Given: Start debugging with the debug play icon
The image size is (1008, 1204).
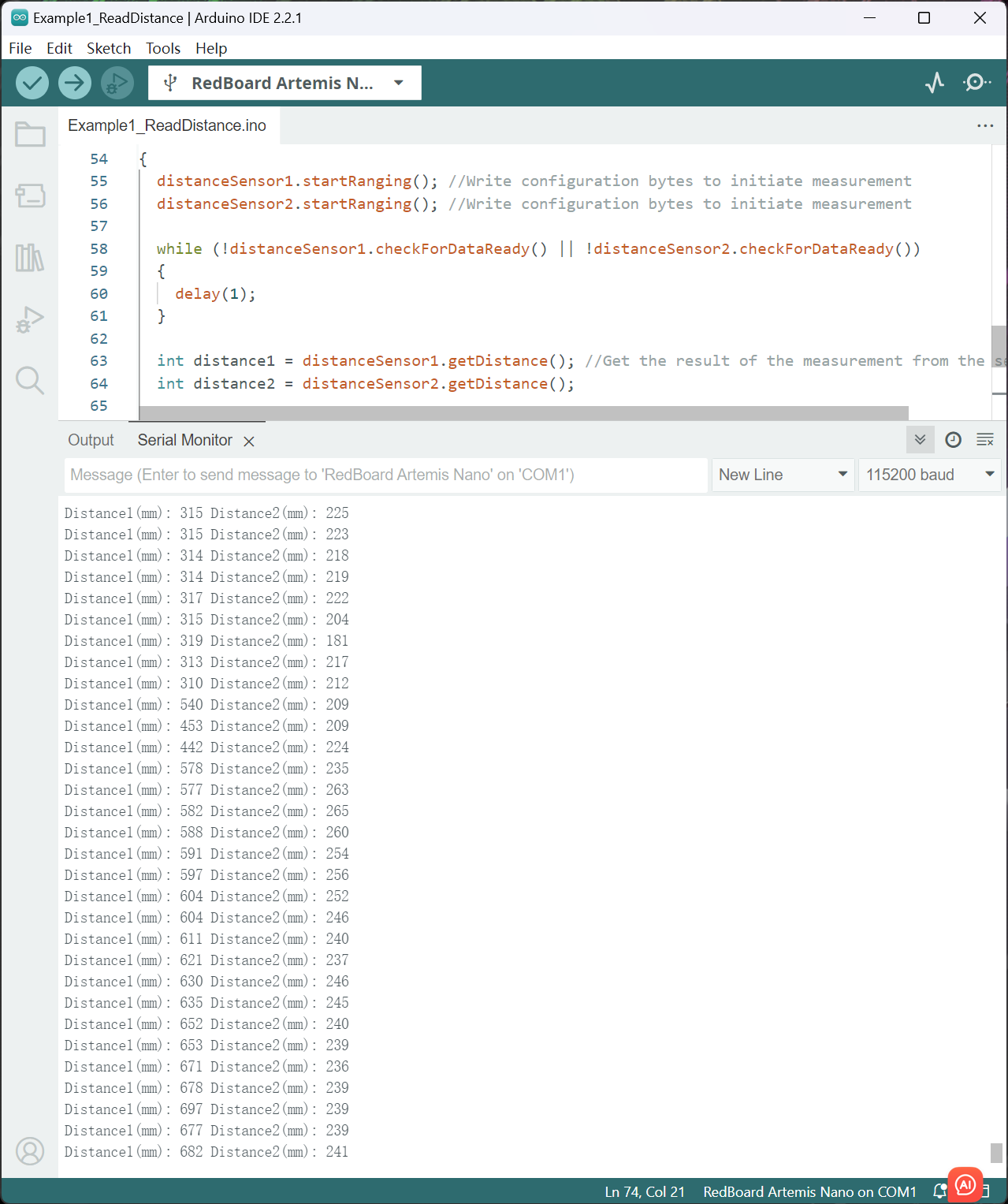Looking at the screenshot, I should 117,83.
